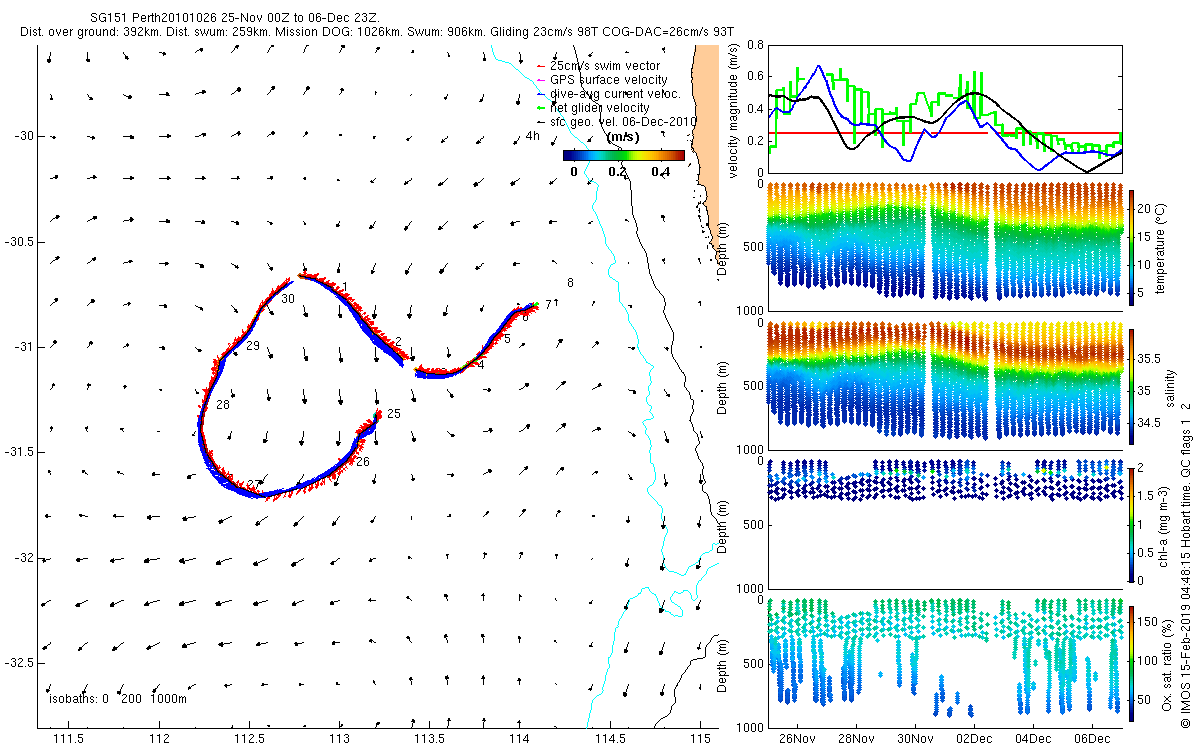Click the 'chl-a (mg m-3)' colorbar label
Screen dimensions: 1200x750
(1165, 524)
